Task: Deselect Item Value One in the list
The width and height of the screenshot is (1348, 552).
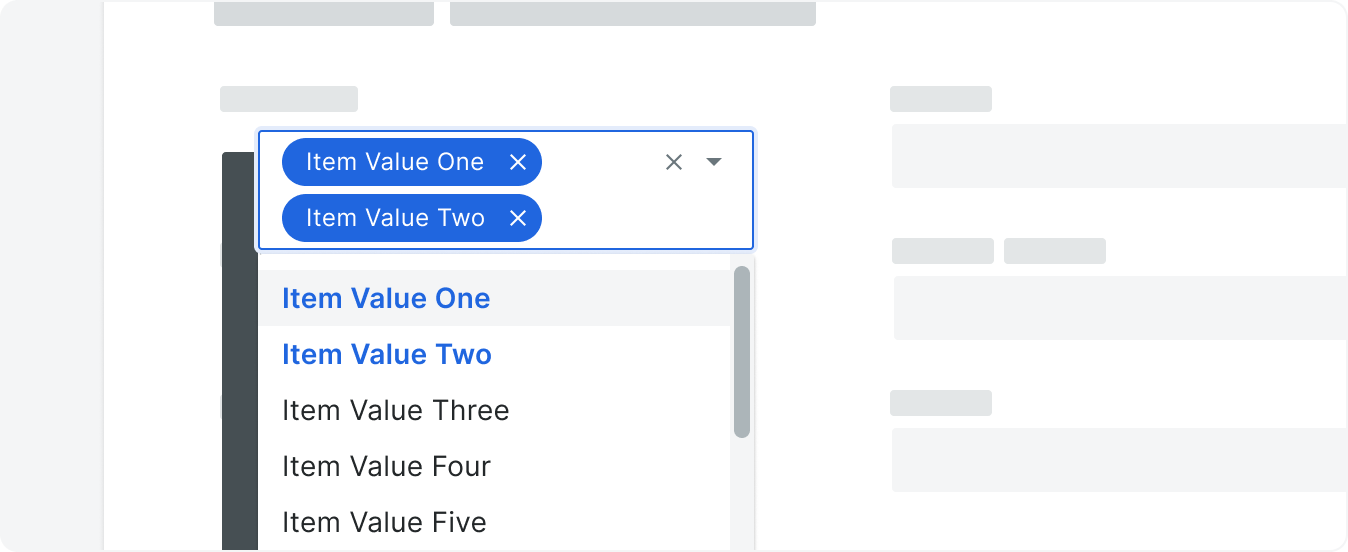Action: click(494, 298)
